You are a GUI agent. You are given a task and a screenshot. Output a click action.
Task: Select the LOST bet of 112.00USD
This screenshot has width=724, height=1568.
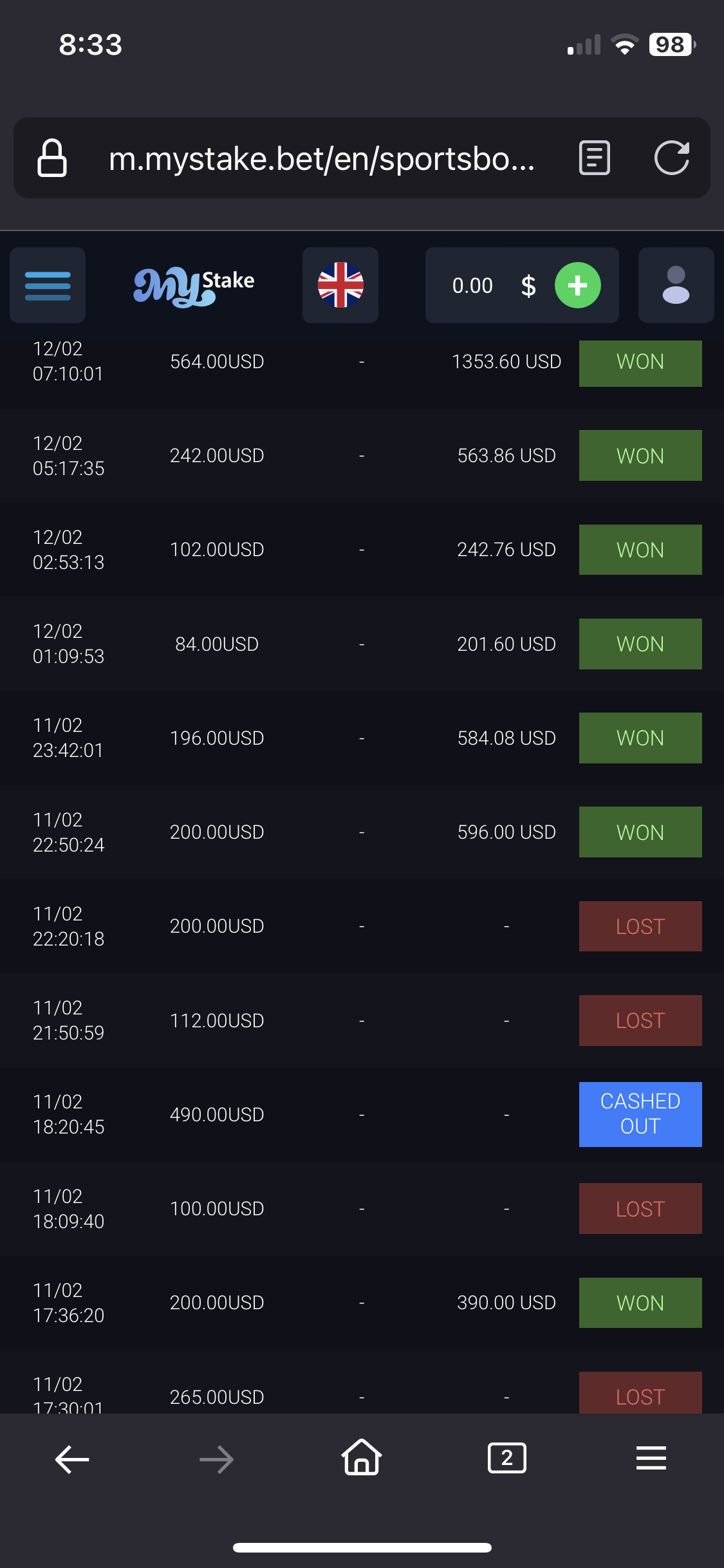pyautogui.click(x=640, y=1020)
